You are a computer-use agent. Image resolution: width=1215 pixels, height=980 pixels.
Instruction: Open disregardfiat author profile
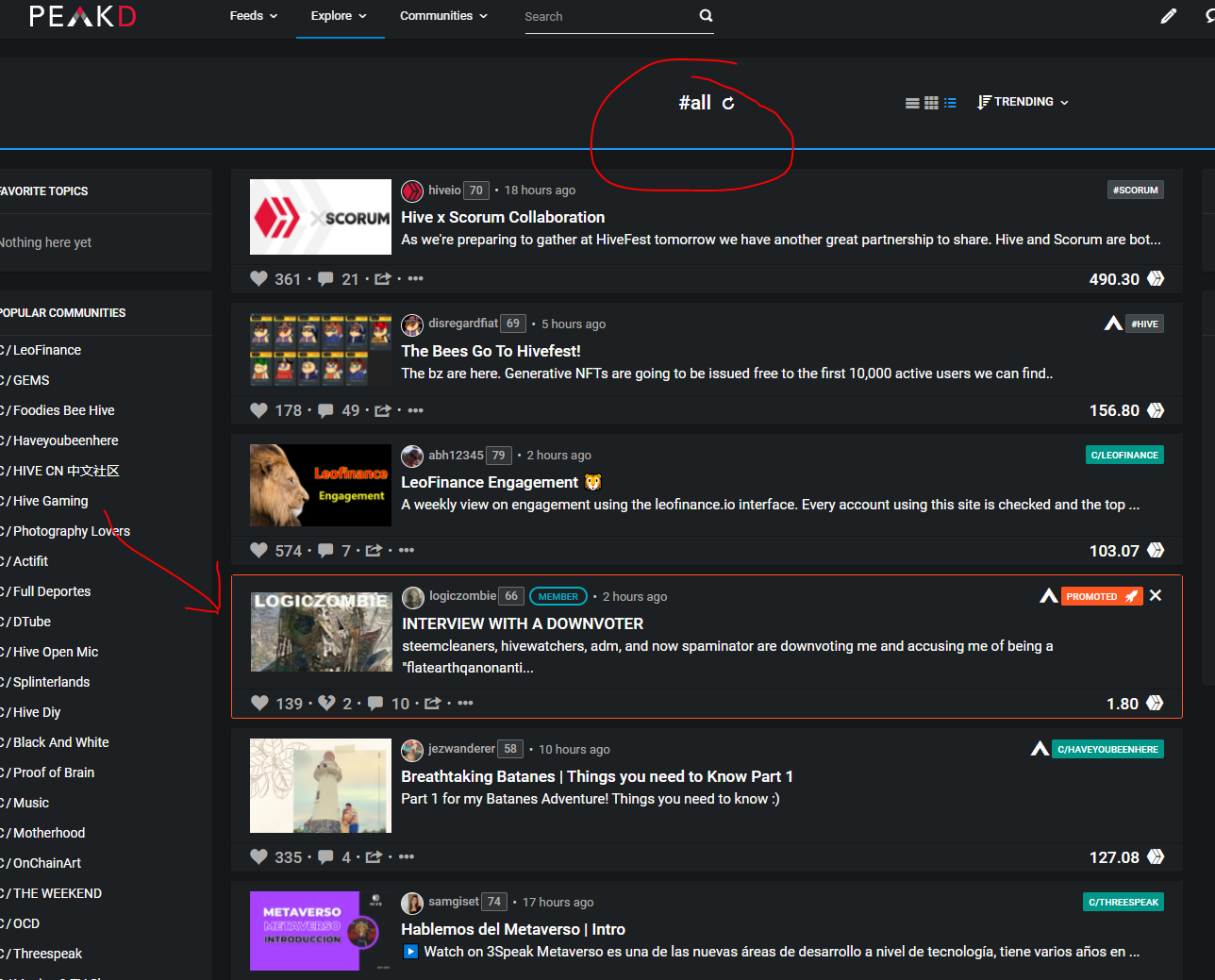463,324
